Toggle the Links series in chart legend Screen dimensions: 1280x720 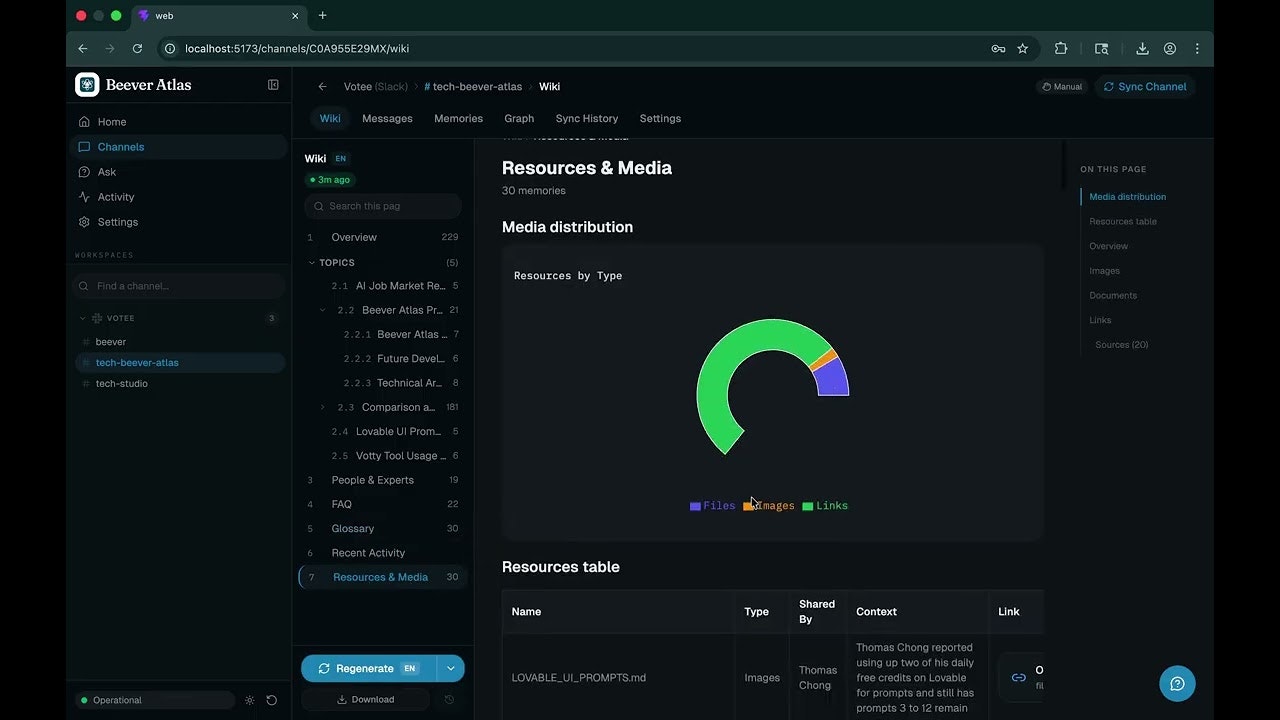(x=825, y=506)
